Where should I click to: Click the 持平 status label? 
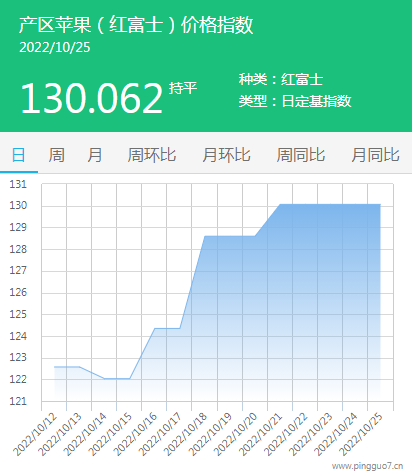pyautogui.click(x=183, y=88)
